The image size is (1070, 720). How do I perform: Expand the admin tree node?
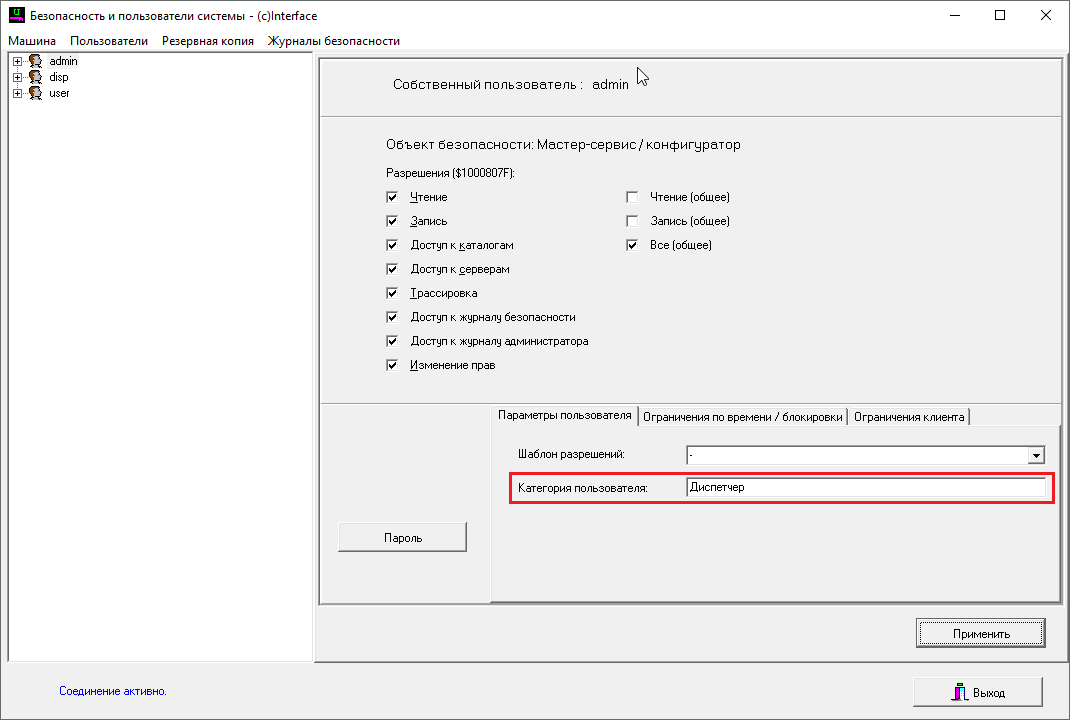coord(17,62)
